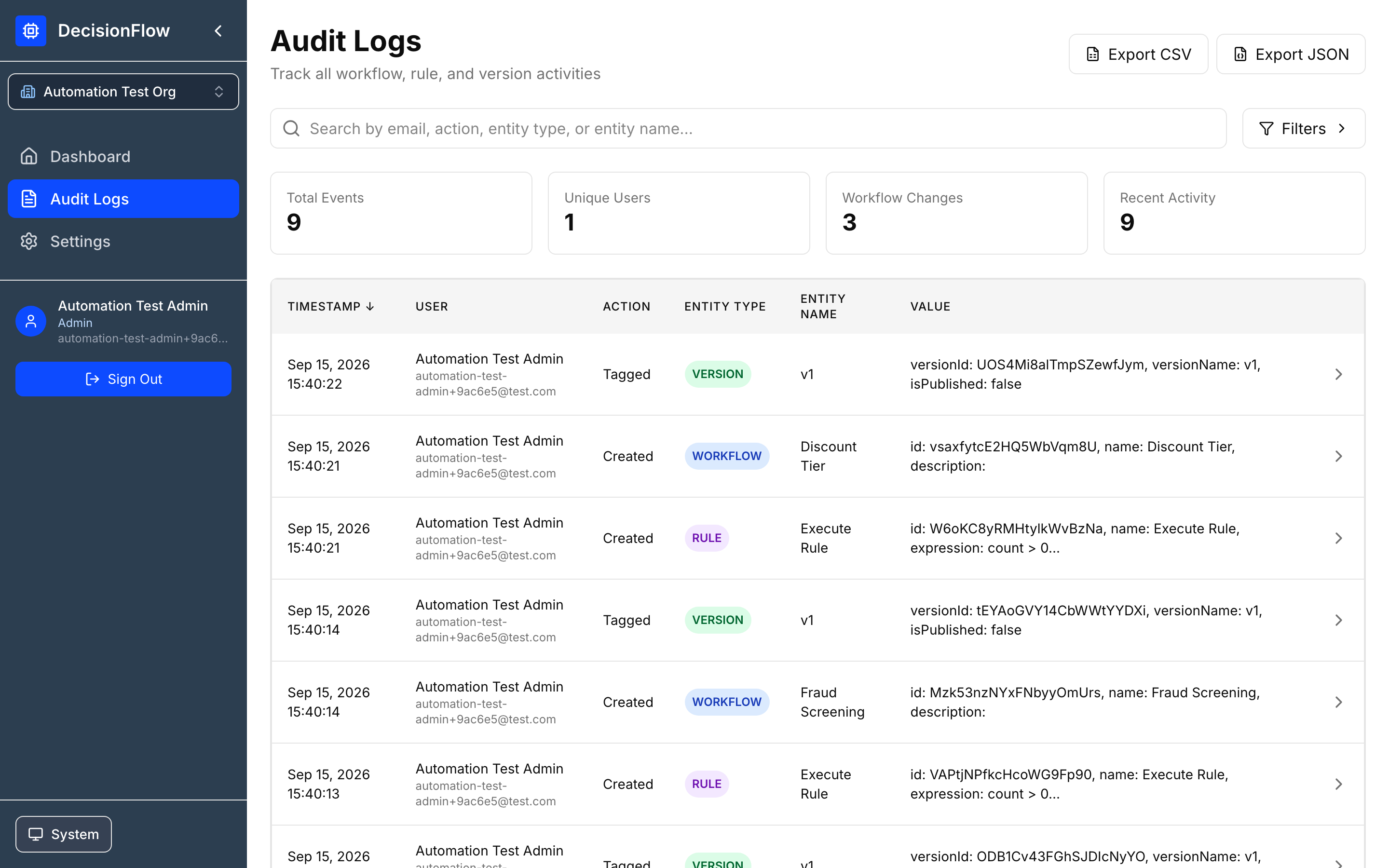Image resolution: width=1389 pixels, height=868 pixels.
Task: Click the search magnifier icon
Action: (x=292, y=129)
